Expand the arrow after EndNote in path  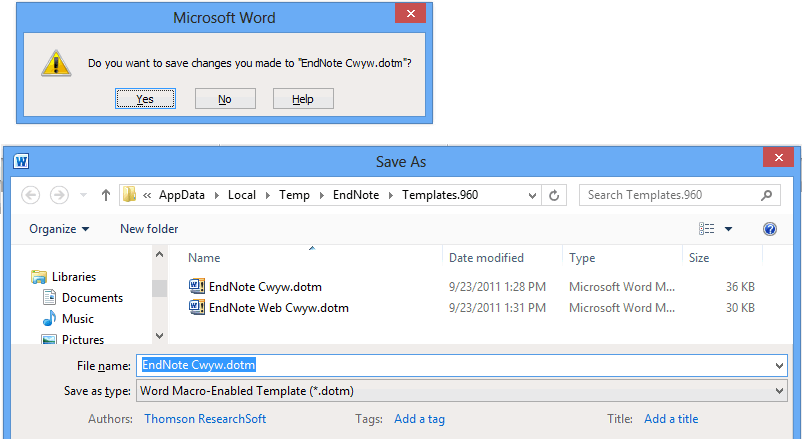391,195
